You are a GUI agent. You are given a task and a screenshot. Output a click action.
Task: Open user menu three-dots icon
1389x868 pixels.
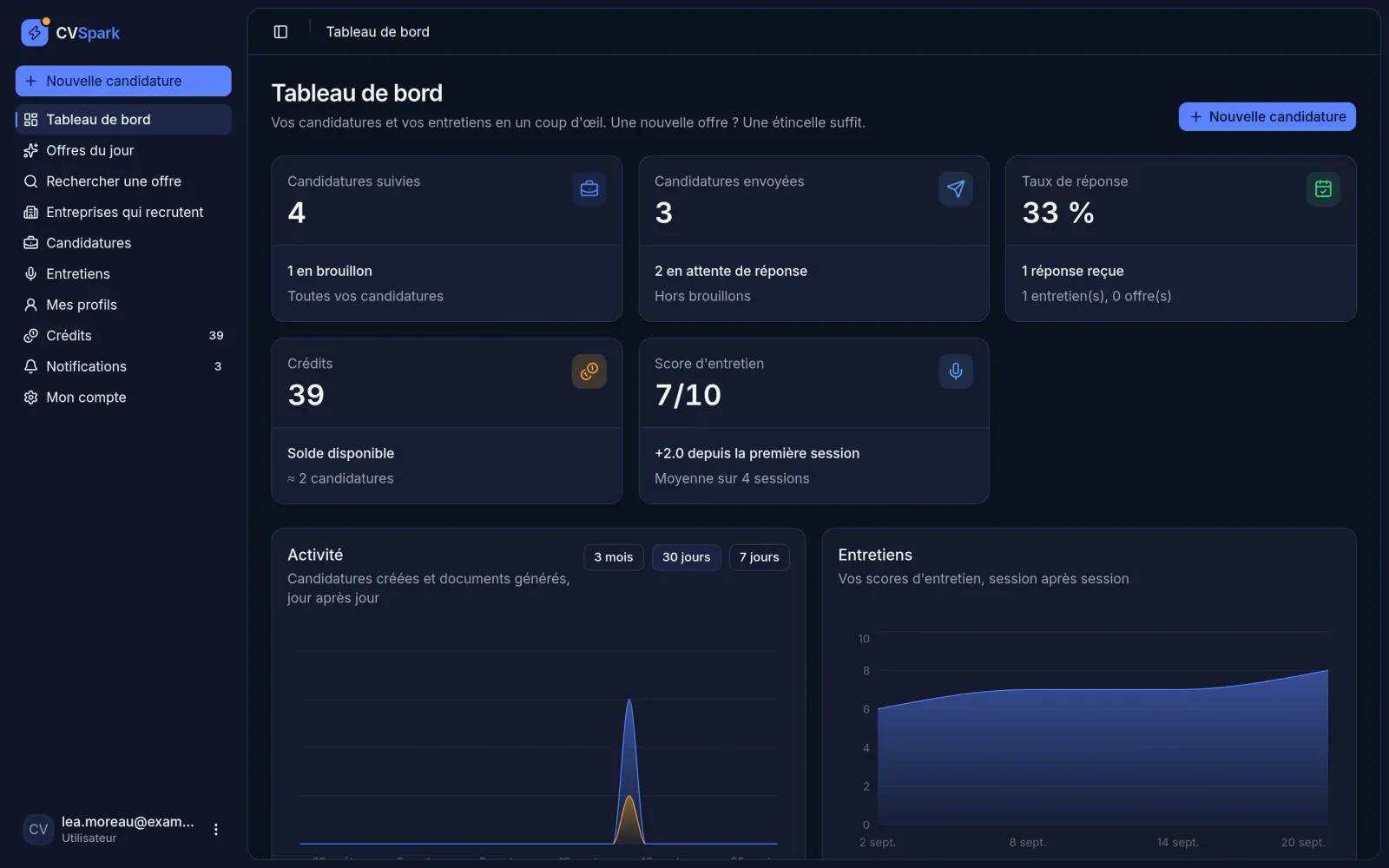coord(215,830)
